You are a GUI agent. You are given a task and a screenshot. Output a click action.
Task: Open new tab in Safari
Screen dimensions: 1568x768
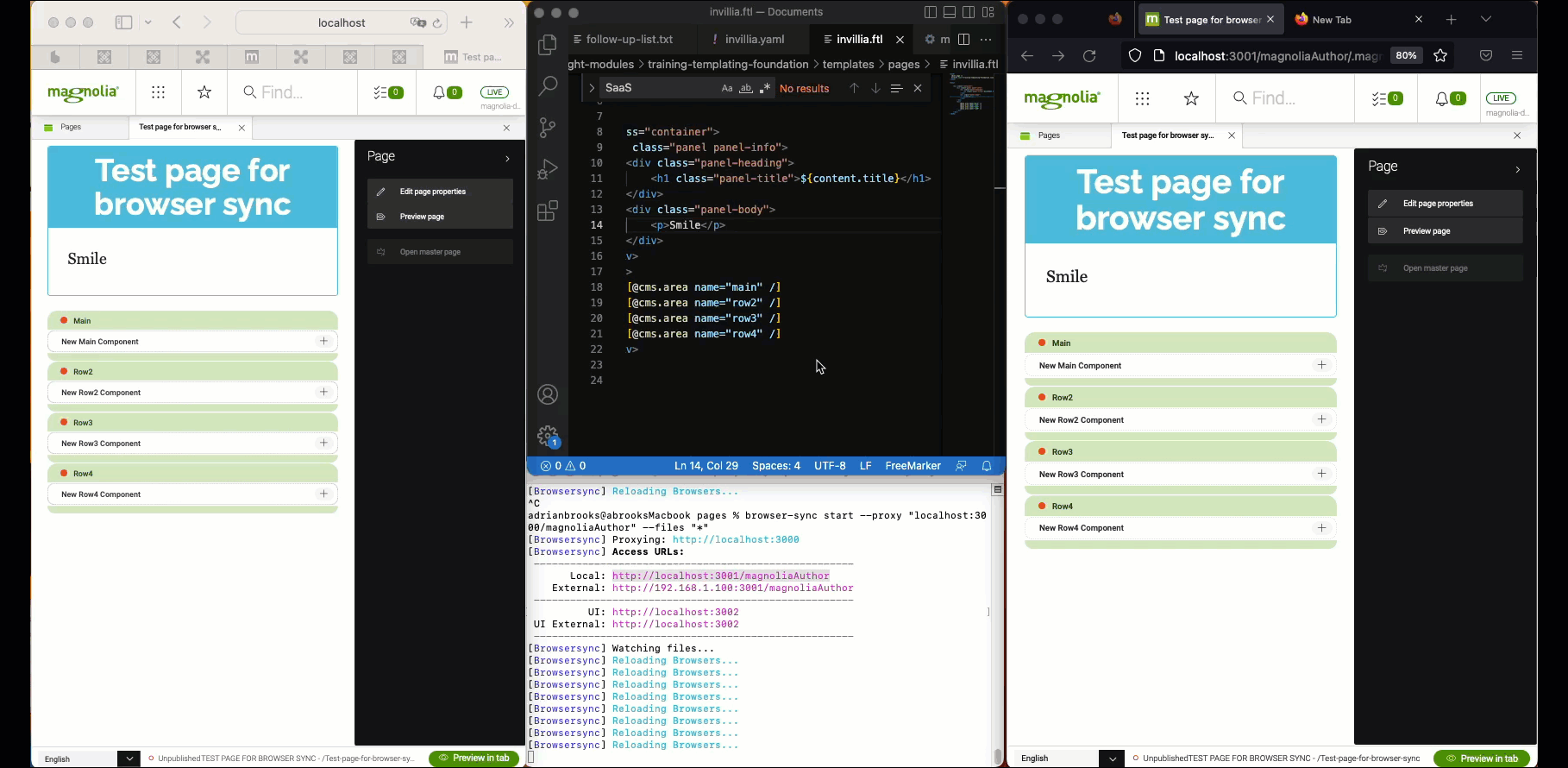pyautogui.click(x=467, y=22)
